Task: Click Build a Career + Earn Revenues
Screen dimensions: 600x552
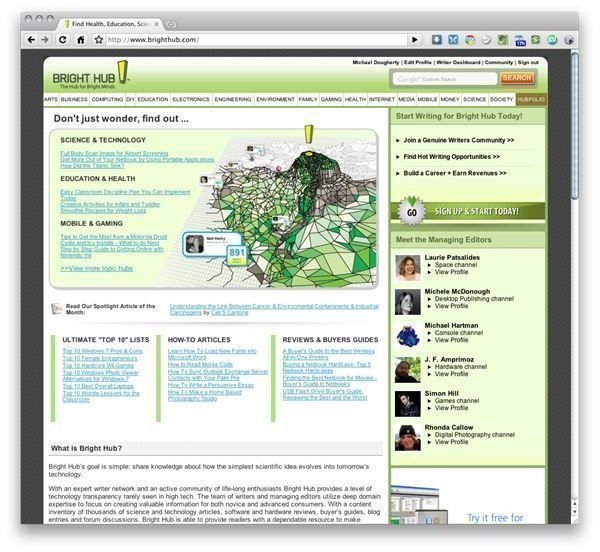Action: (455, 173)
